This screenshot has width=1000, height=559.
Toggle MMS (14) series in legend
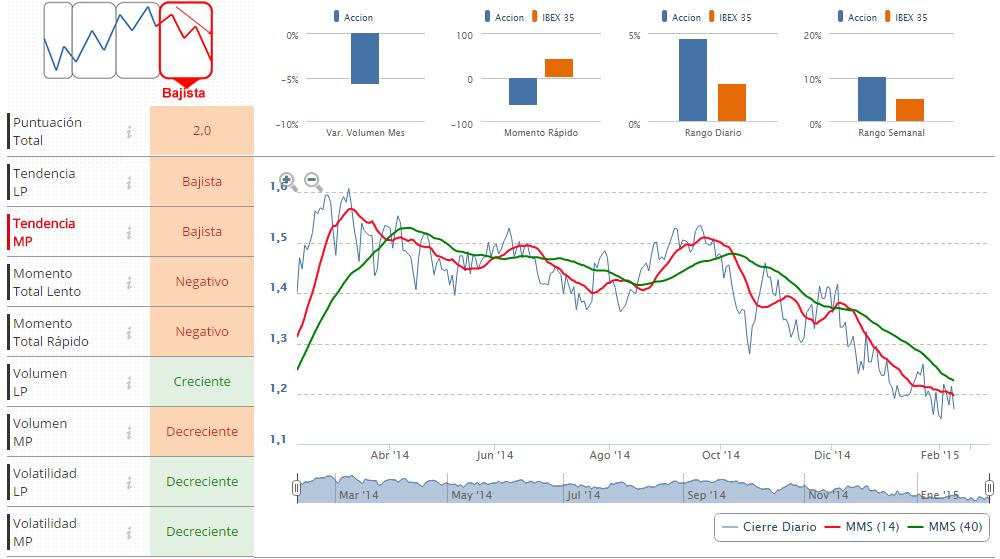coord(862,527)
